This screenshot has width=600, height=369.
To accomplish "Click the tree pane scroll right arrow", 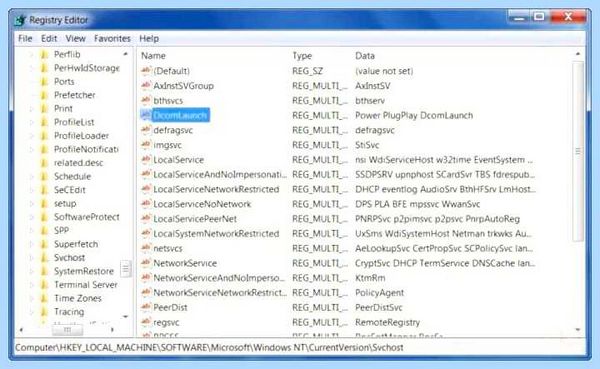I will (x=112, y=329).
